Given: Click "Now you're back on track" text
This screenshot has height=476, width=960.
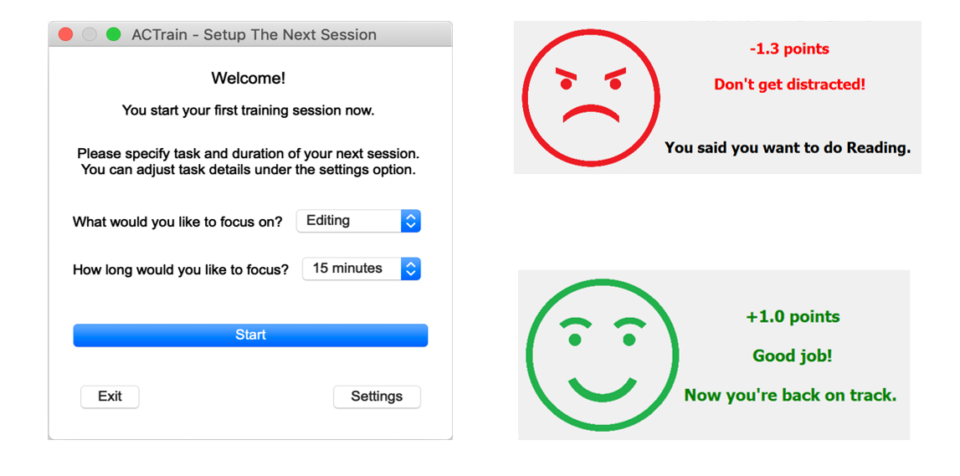Looking at the screenshot, I should [790, 395].
